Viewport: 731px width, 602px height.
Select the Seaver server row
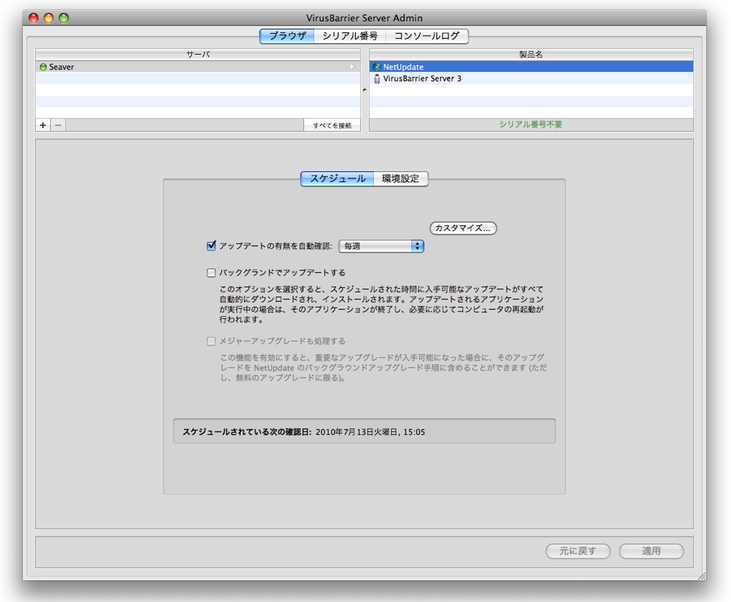198,67
